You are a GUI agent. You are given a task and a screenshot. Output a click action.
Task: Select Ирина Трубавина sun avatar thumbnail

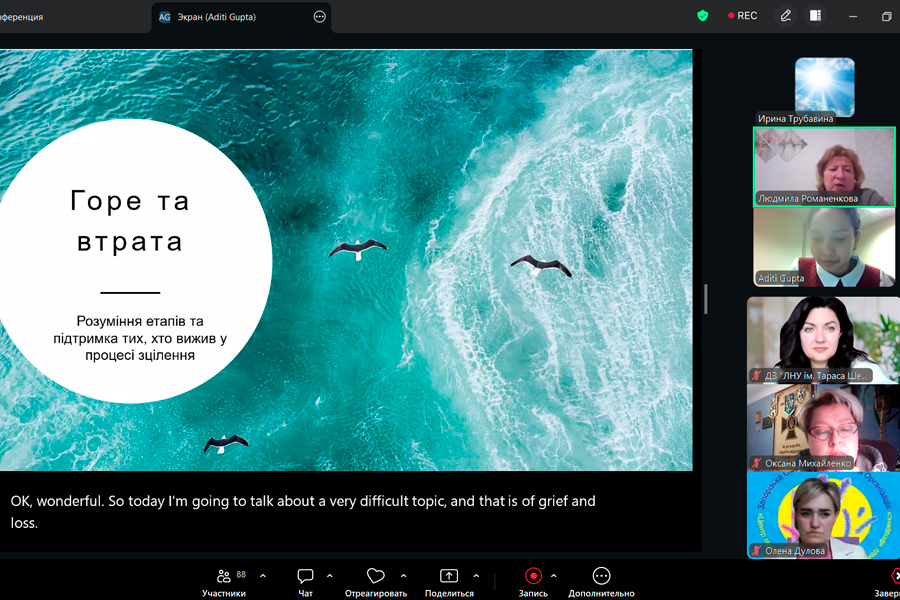click(825, 87)
